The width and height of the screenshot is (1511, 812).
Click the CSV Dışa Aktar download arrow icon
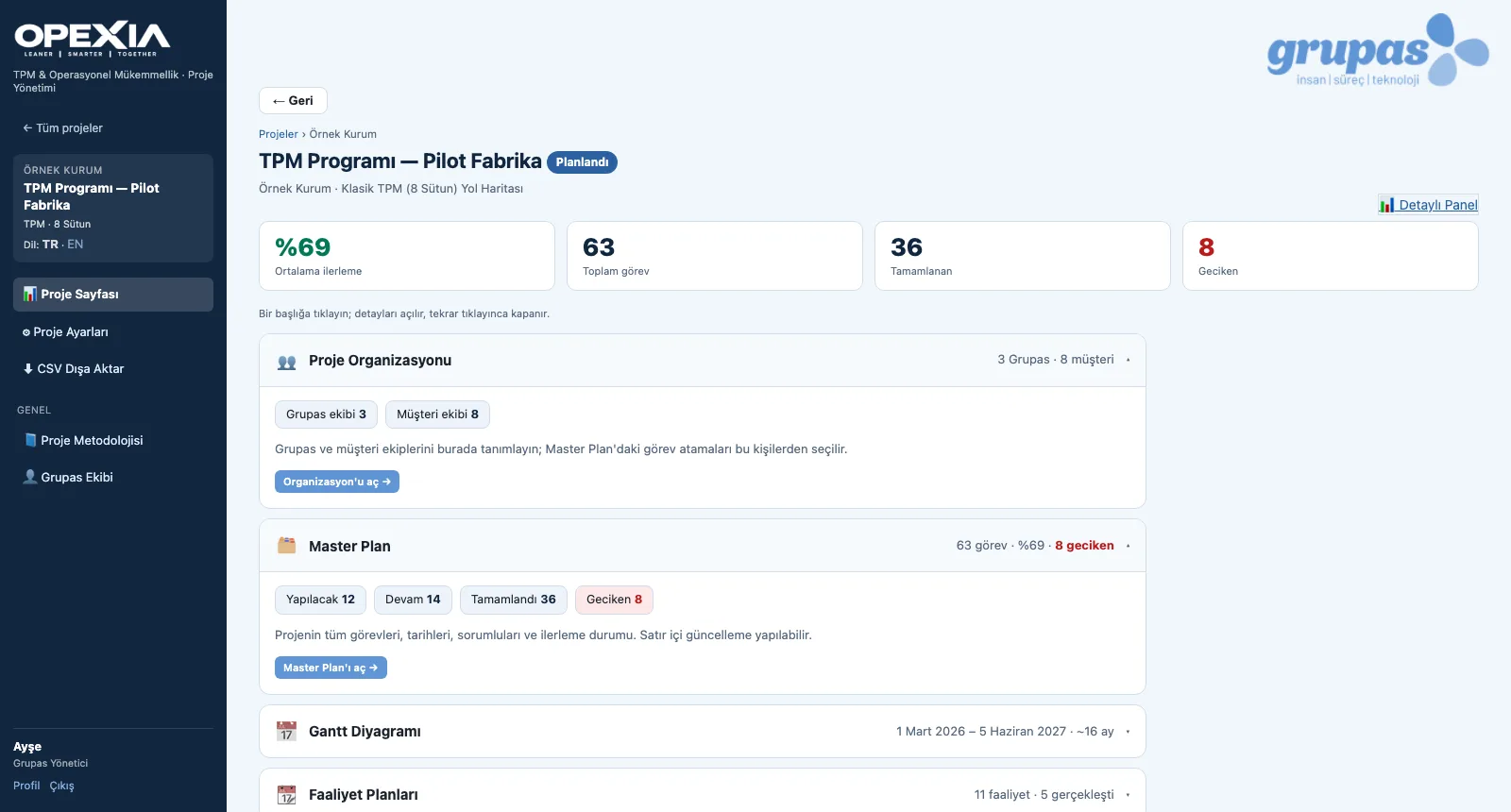(x=28, y=369)
